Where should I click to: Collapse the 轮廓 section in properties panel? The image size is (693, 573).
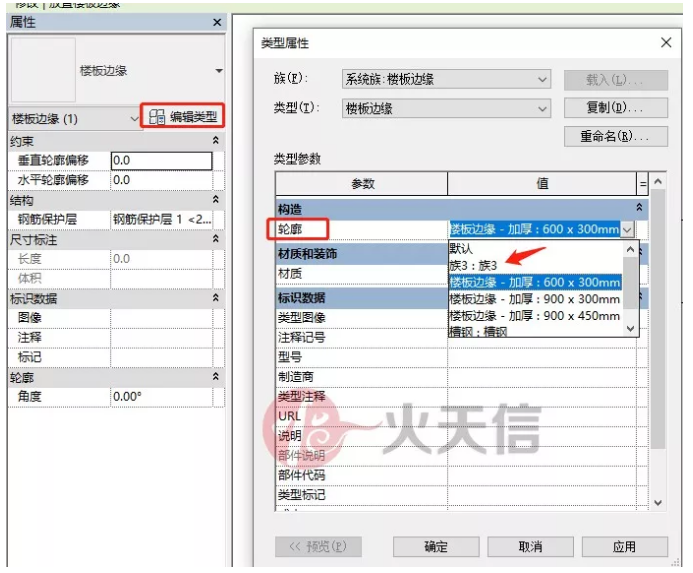215,377
